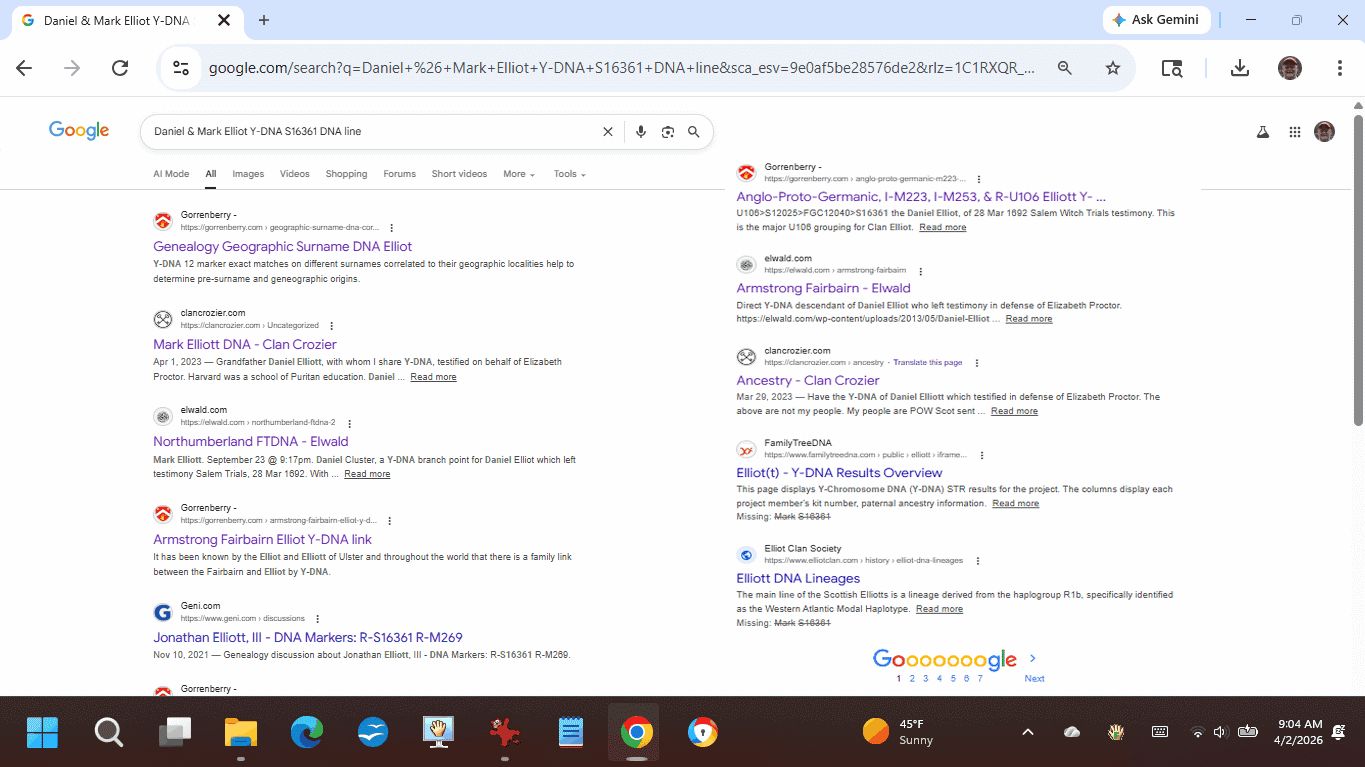The height and width of the screenshot is (767, 1365).
Task: Reload the current page
Action: [120, 68]
